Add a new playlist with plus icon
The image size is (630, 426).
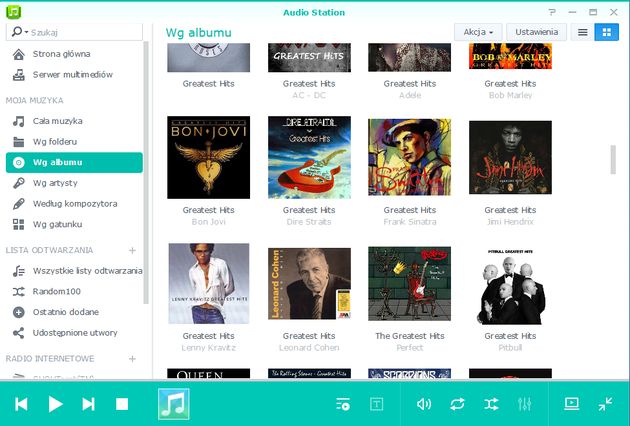132,250
